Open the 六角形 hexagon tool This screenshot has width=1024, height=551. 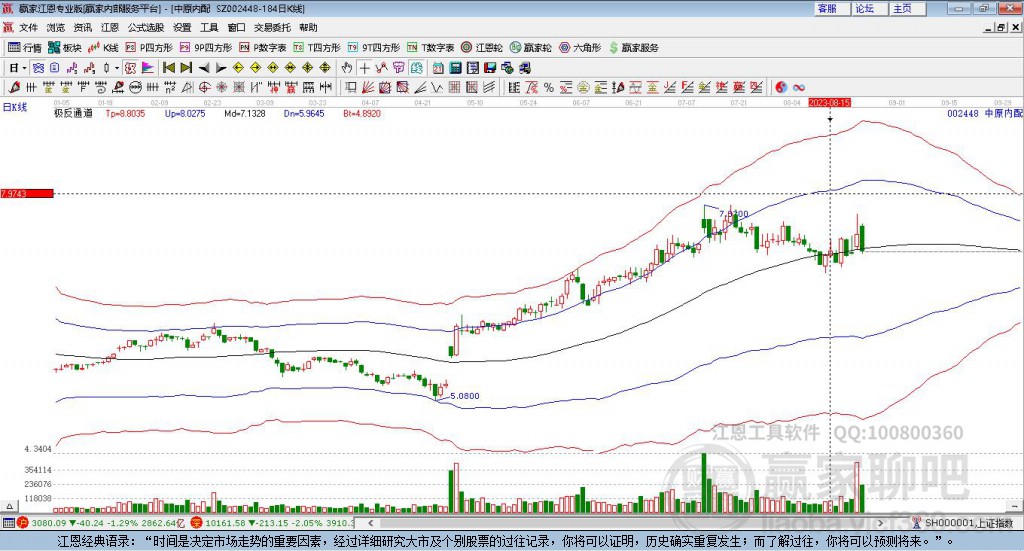[580, 48]
